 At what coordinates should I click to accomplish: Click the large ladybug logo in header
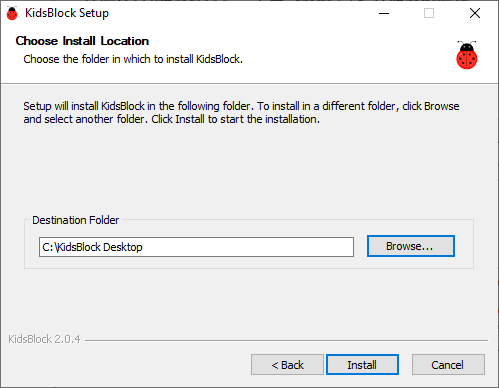[x=467, y=55]
